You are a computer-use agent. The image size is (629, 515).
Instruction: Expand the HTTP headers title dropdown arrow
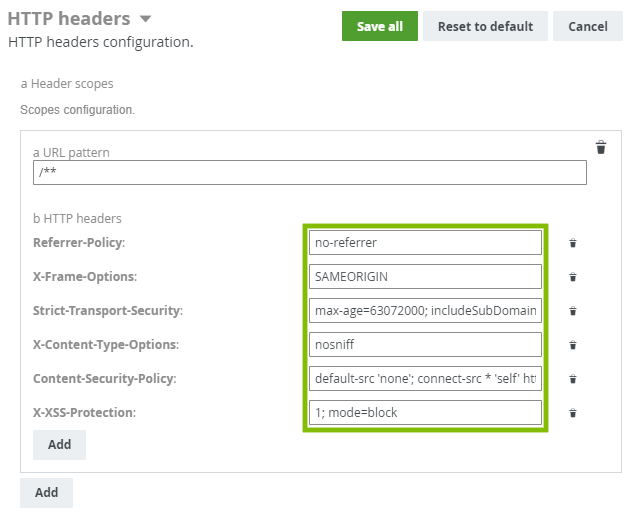tap(146, 19)
